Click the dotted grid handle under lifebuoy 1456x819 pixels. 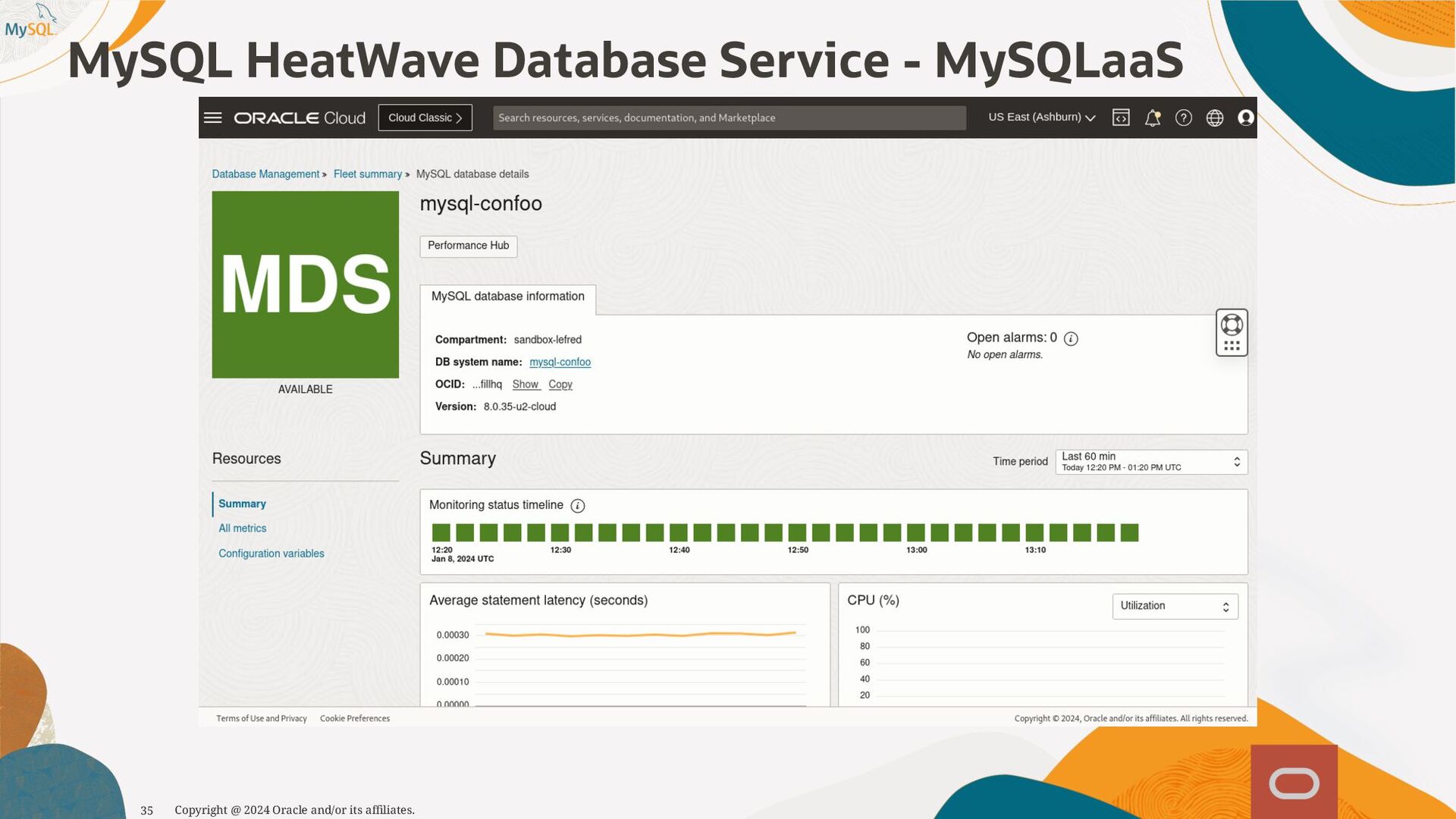click(x=1232, y=346)
